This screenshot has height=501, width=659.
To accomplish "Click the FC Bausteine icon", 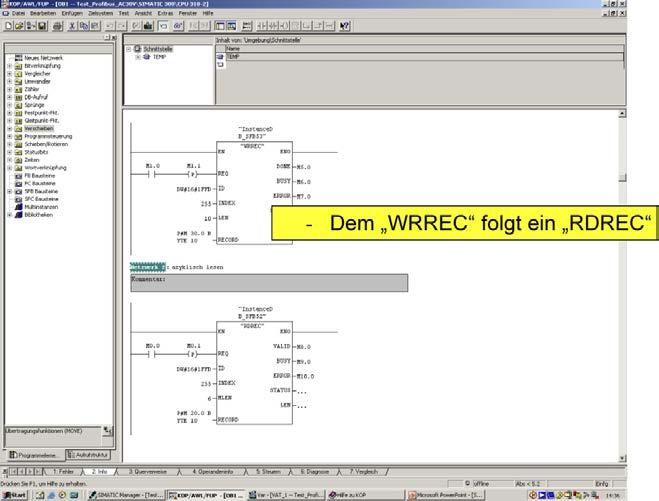I will tap(18, 184).
